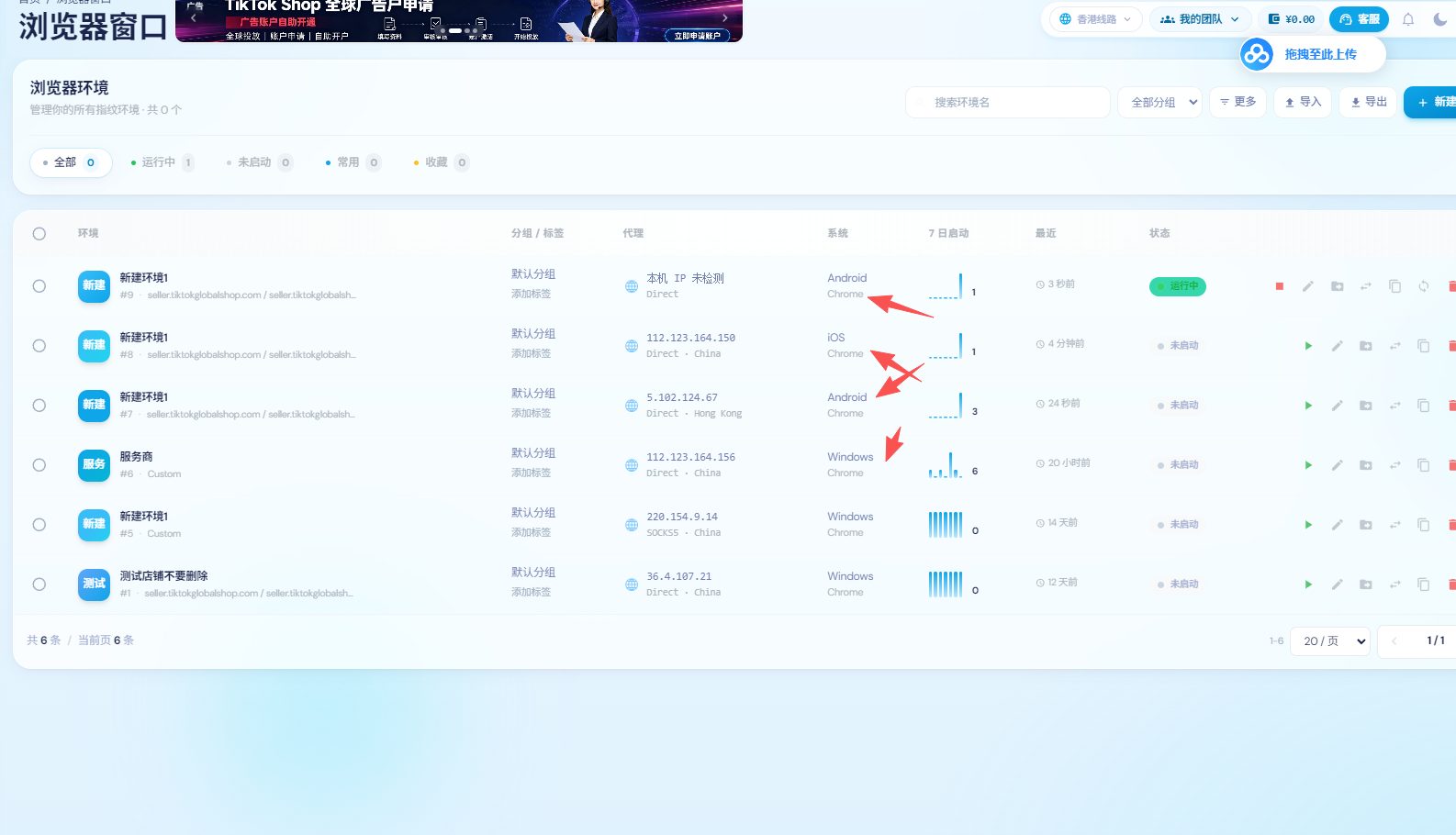The image size is (1456, 835).
Task: Click the folder move icon for #5
Action: point(1366,525)
